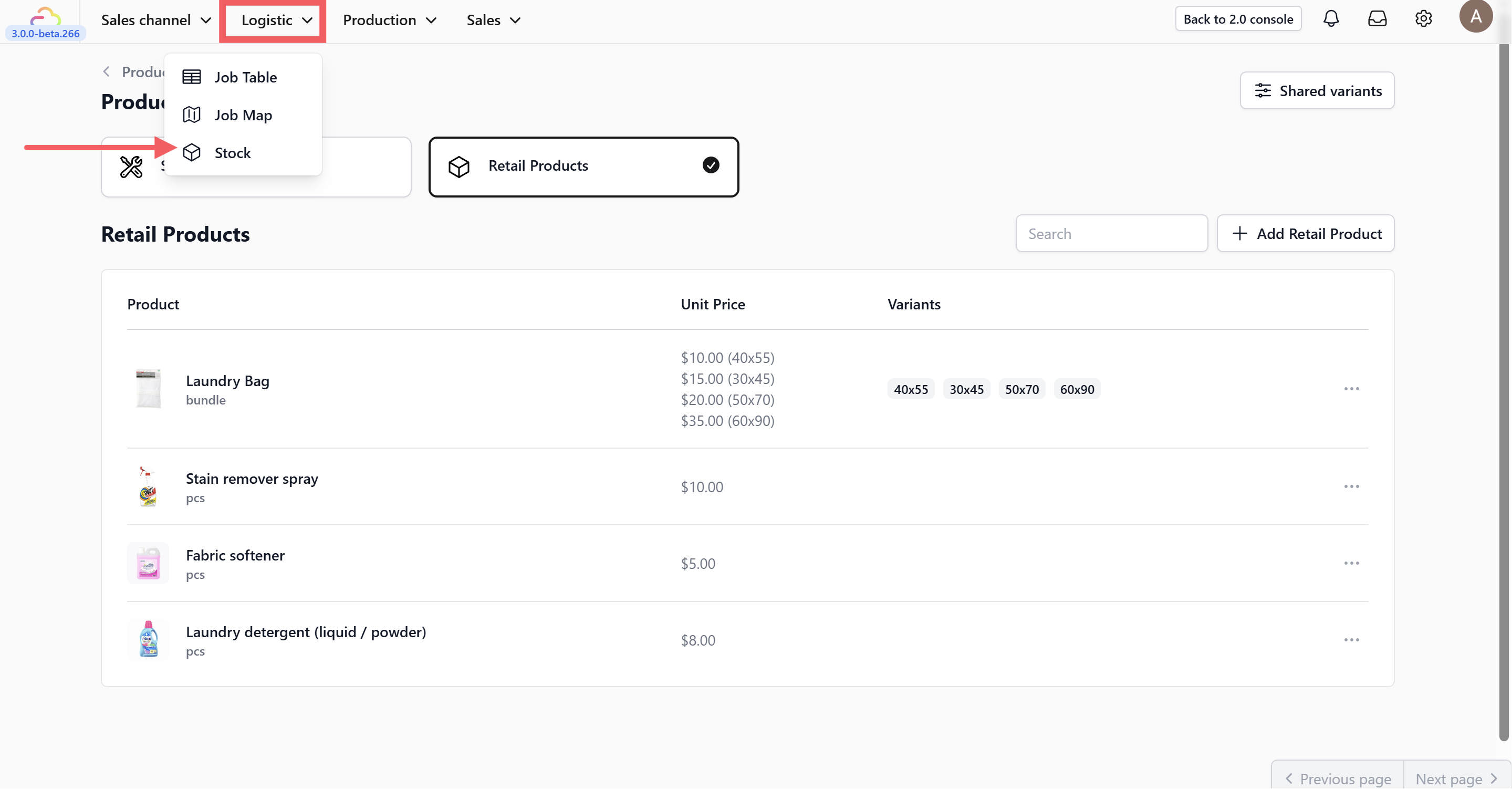Open the Sales dropdown menu

(x=493, y=20)
